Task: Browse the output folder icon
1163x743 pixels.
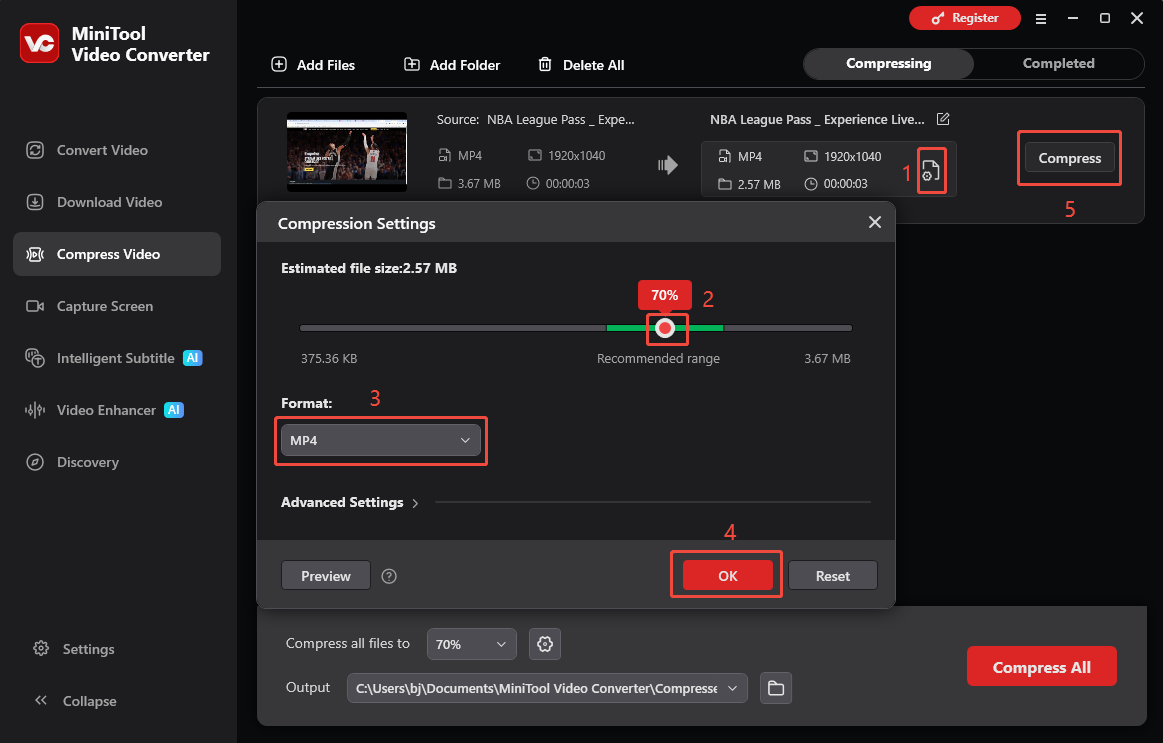Action: 776,688
